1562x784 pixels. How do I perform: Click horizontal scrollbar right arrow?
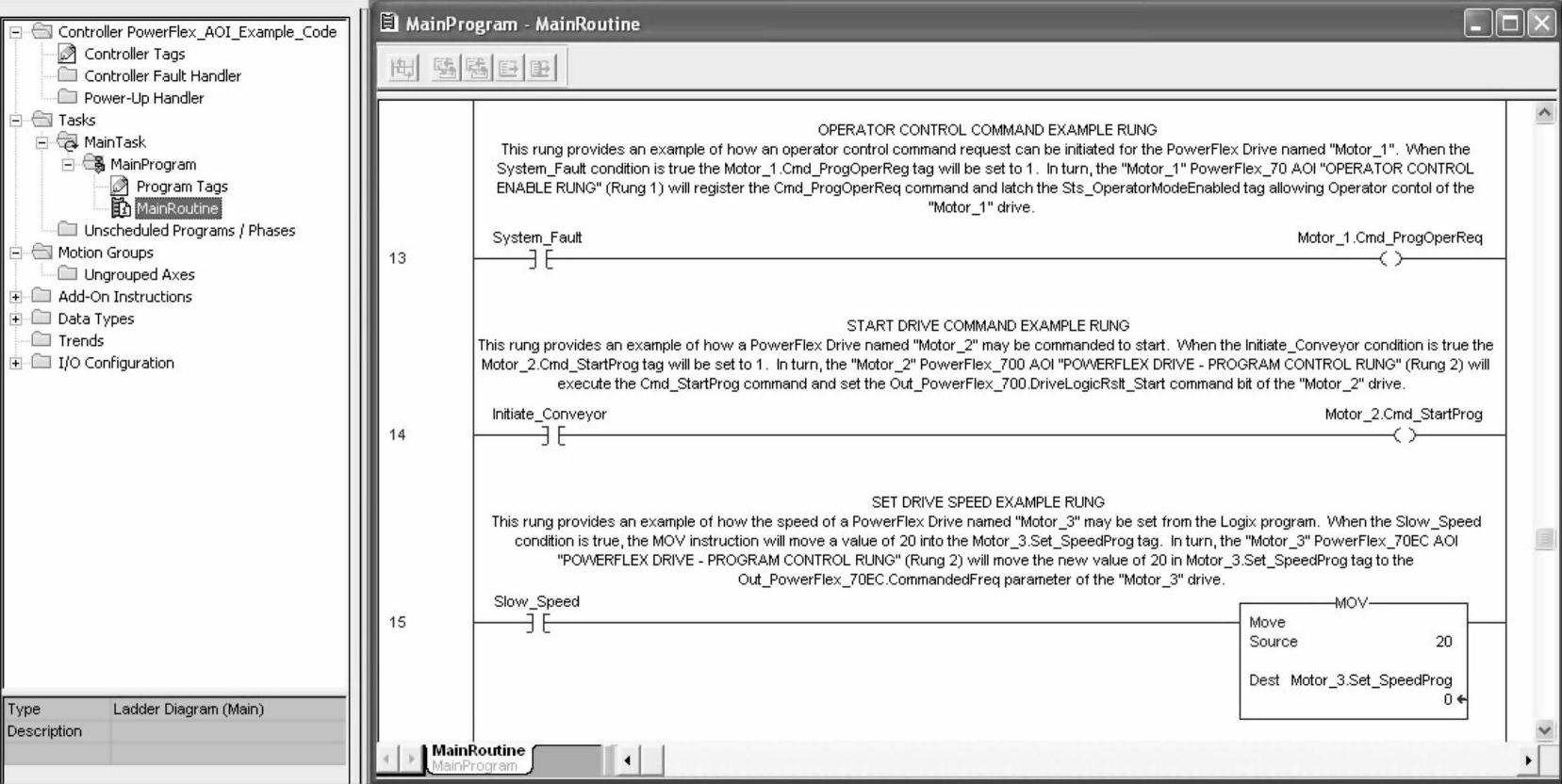tap(1528, 759)
